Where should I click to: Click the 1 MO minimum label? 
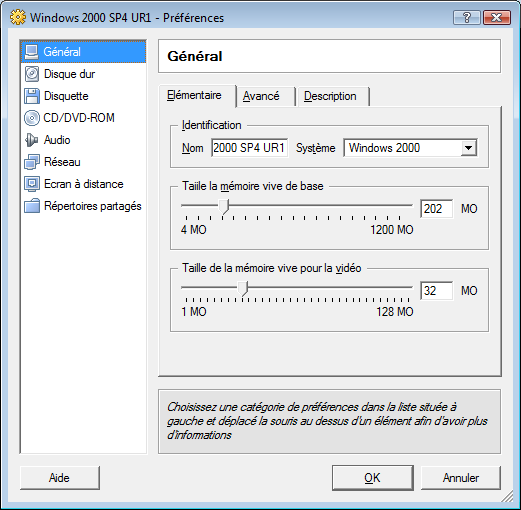click(194, 312)
